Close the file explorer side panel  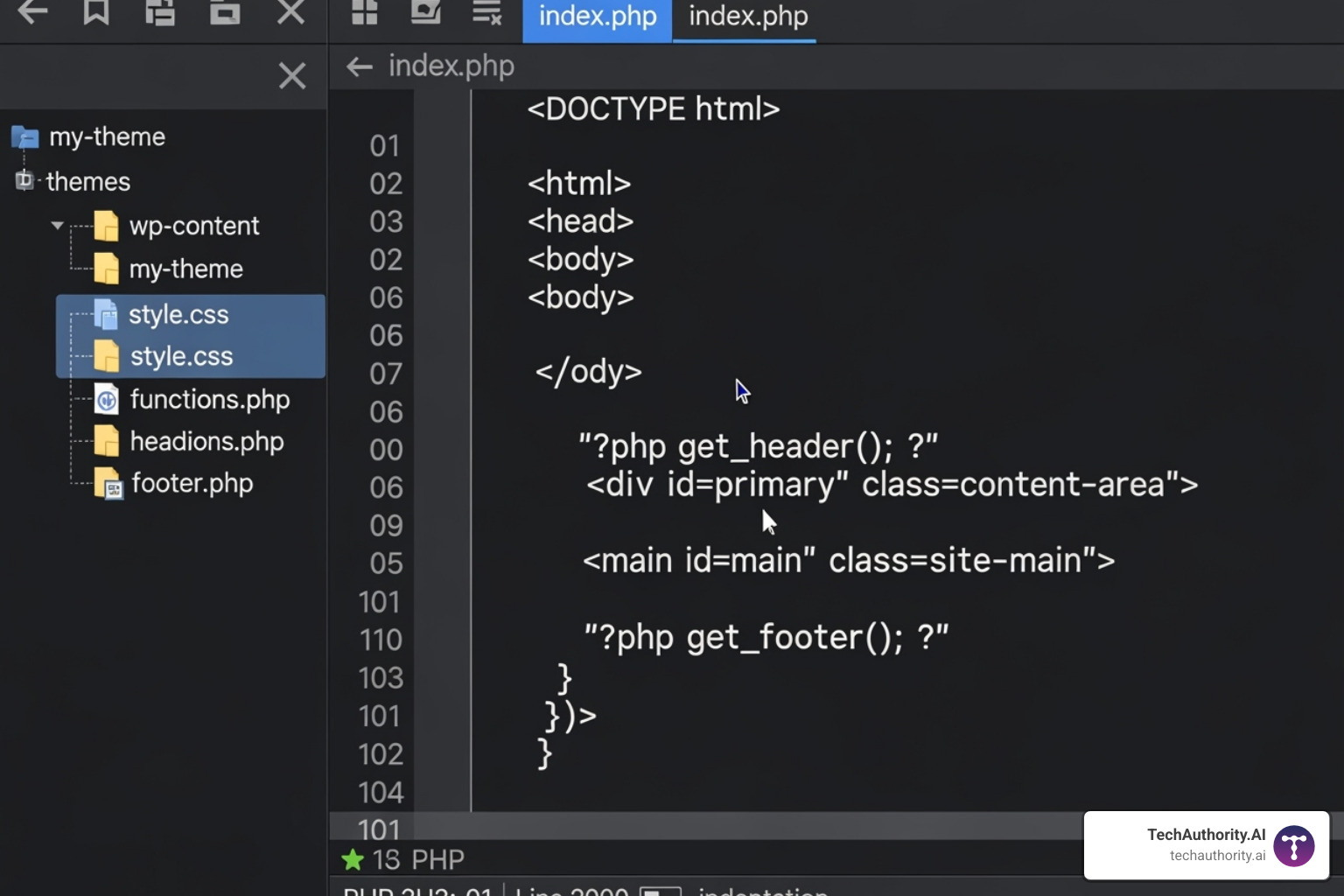tap(292, 76)
